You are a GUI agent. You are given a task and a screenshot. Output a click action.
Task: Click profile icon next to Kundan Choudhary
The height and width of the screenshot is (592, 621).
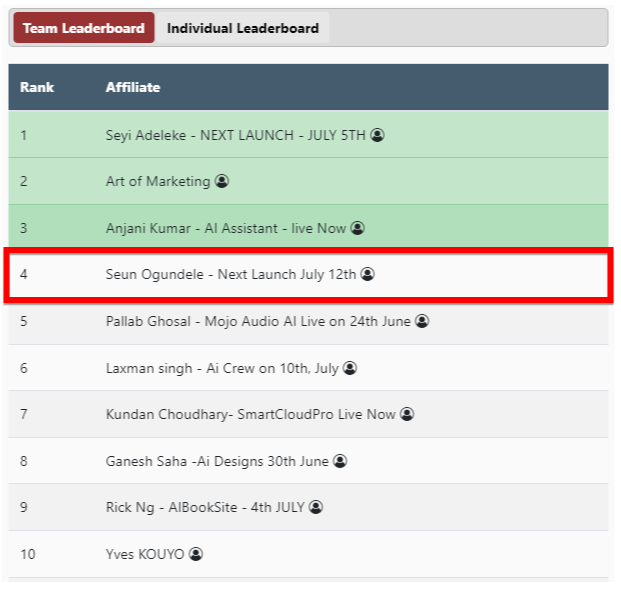[x=407, y=414]
